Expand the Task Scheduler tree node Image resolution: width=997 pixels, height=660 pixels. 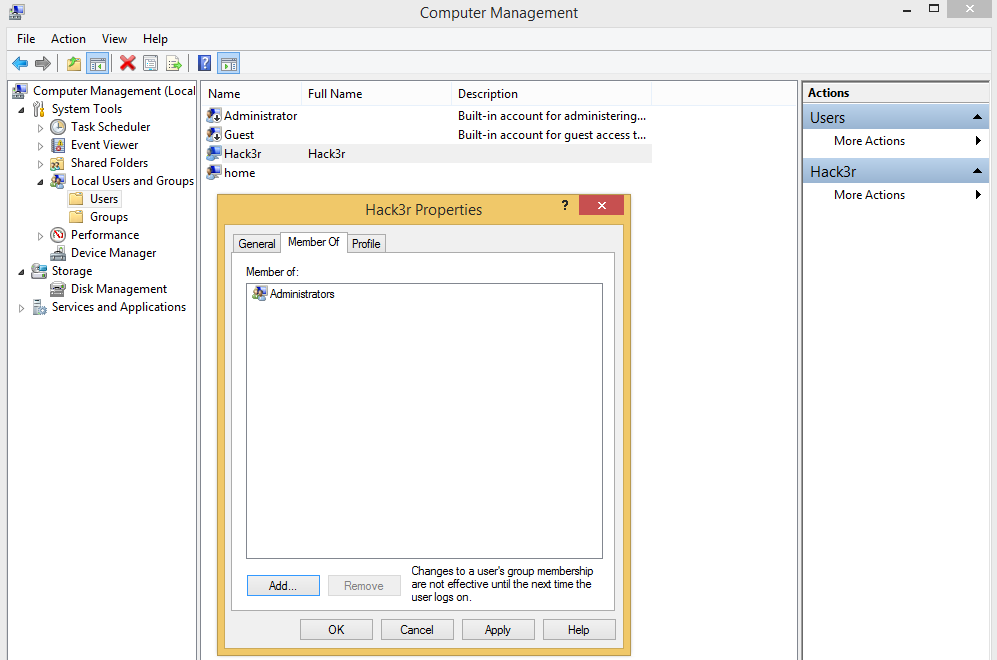tap(41, 128)
